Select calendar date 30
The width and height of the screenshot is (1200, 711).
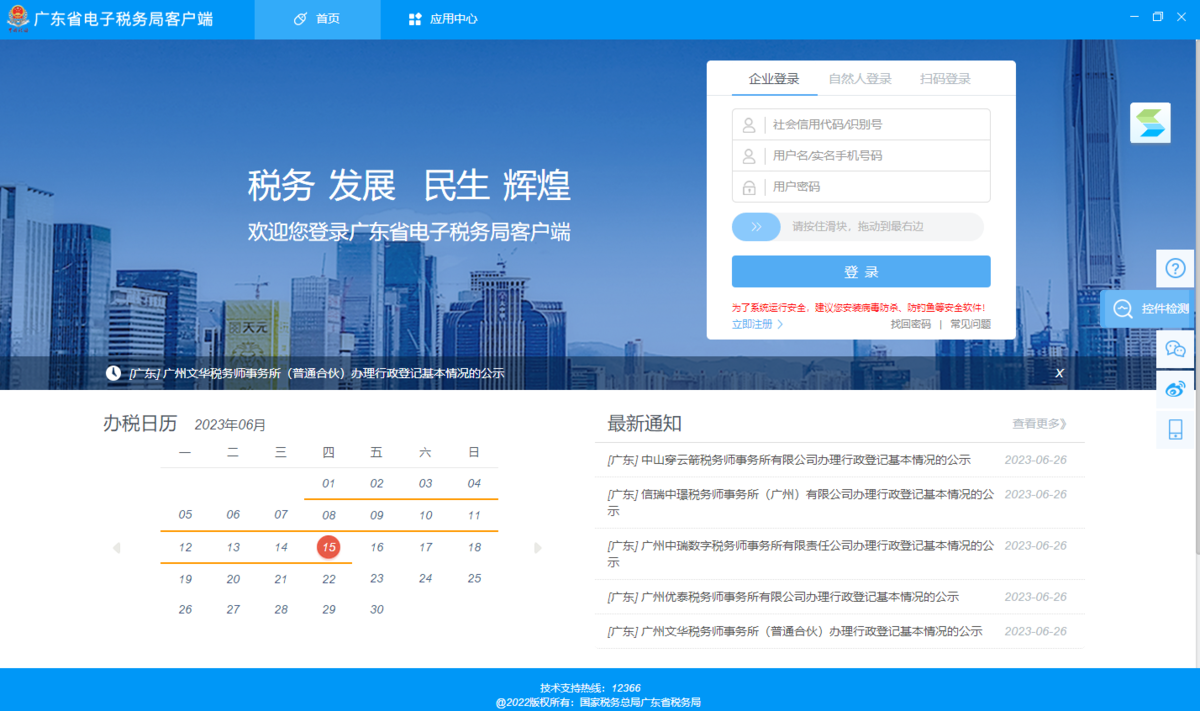tap(377, 610)
